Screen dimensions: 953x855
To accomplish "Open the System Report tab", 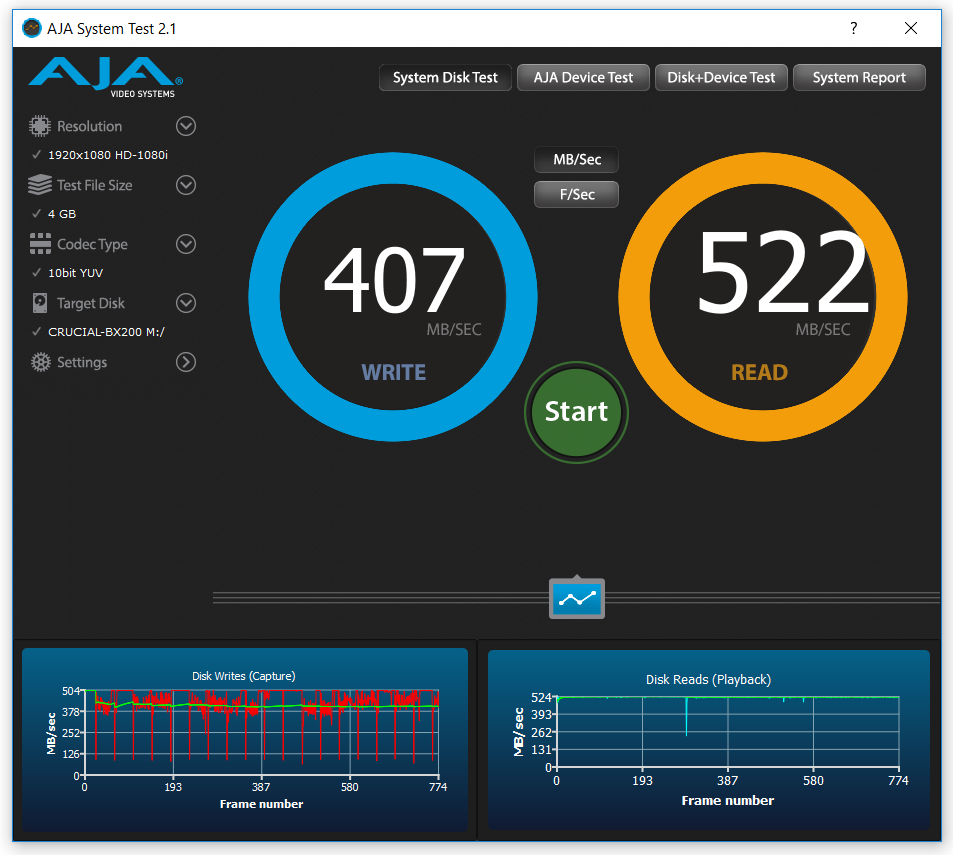I will pos(859,78).
